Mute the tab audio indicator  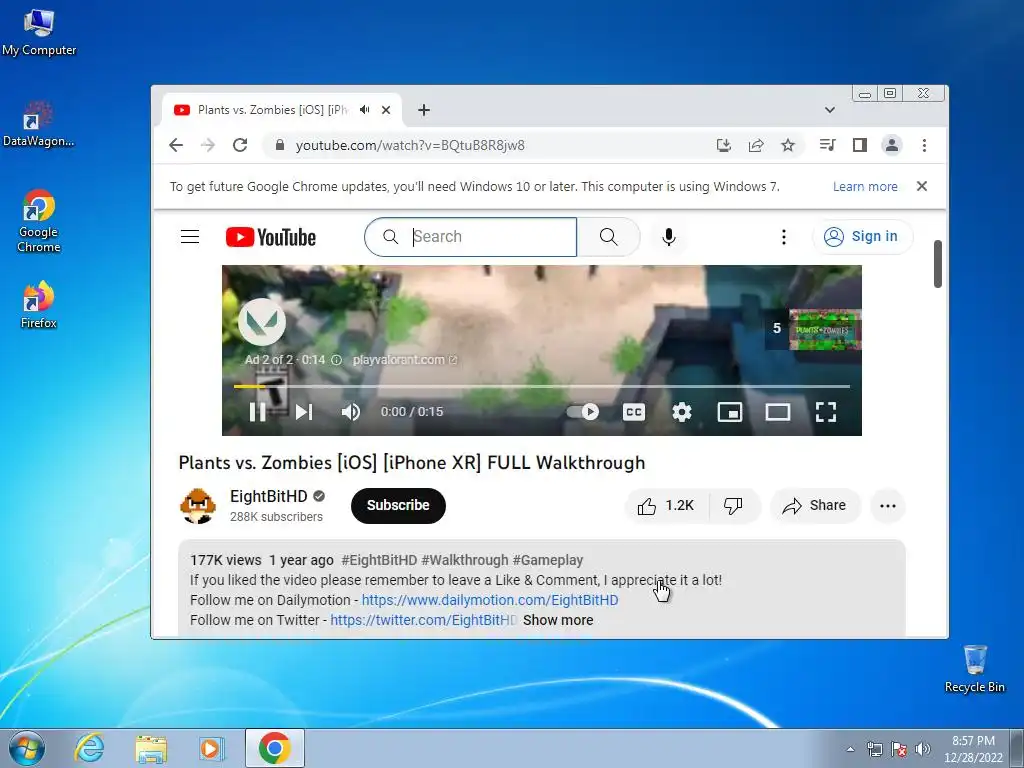365,110
